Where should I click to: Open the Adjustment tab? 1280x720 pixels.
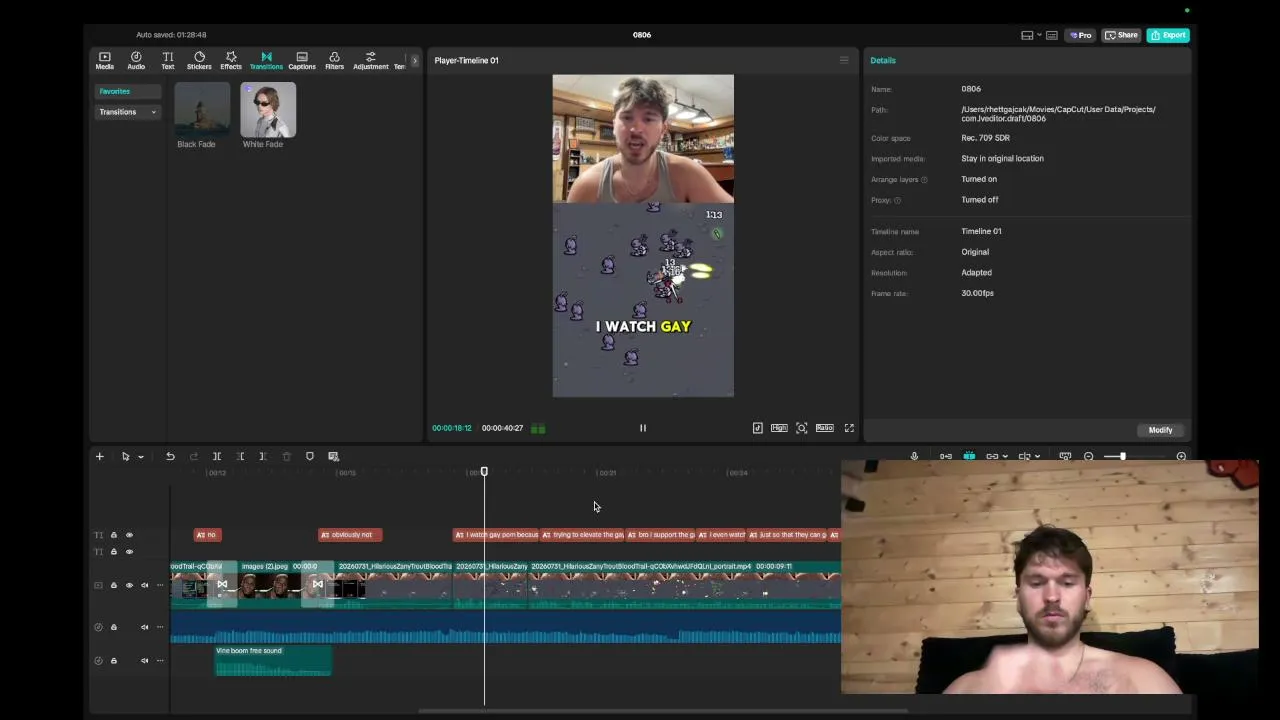tap(370, 61)
